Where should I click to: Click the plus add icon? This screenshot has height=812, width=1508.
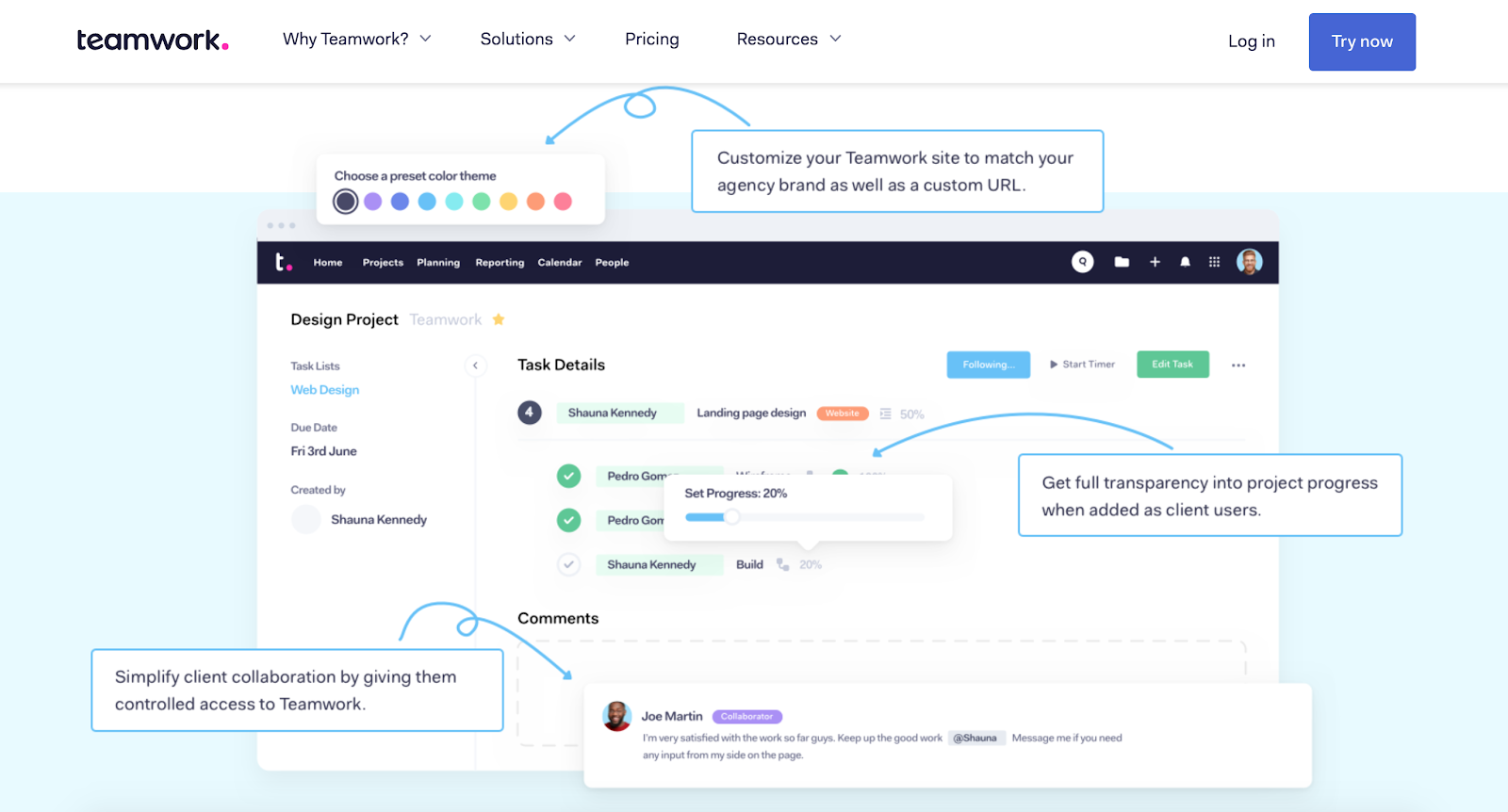tap(1155, 262)
